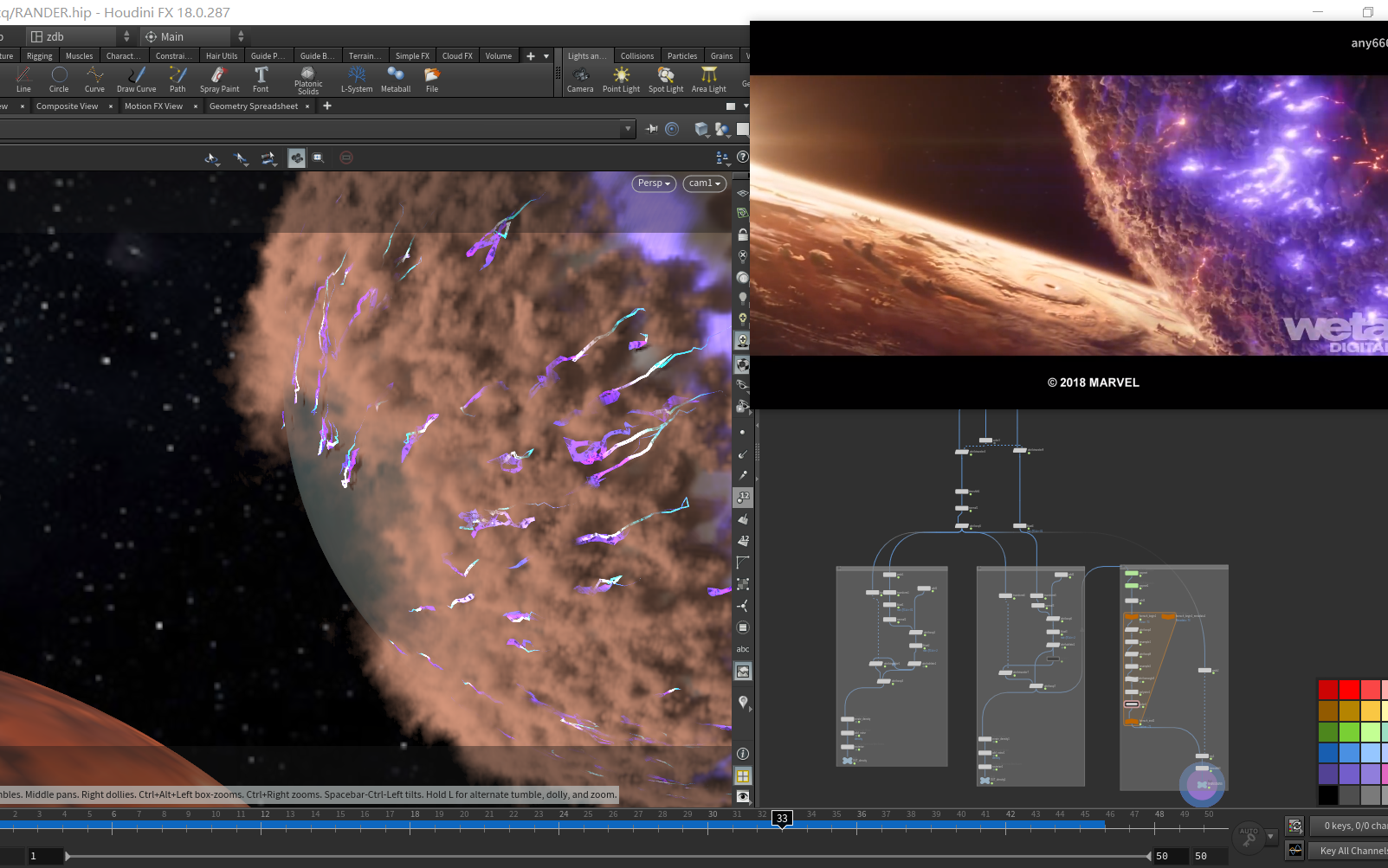
Task: Click the start frame field showing 1
Action: point(44,856)
